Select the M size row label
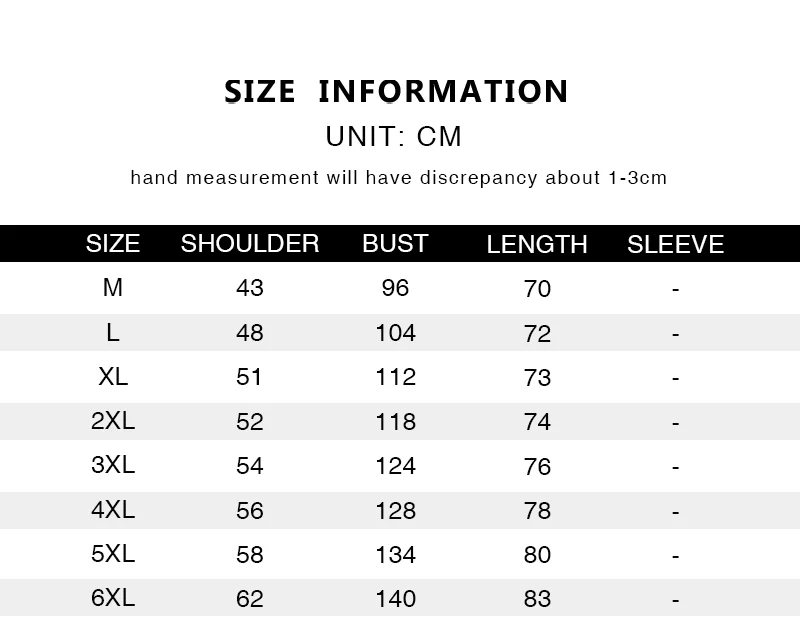 tap(113, 288)
